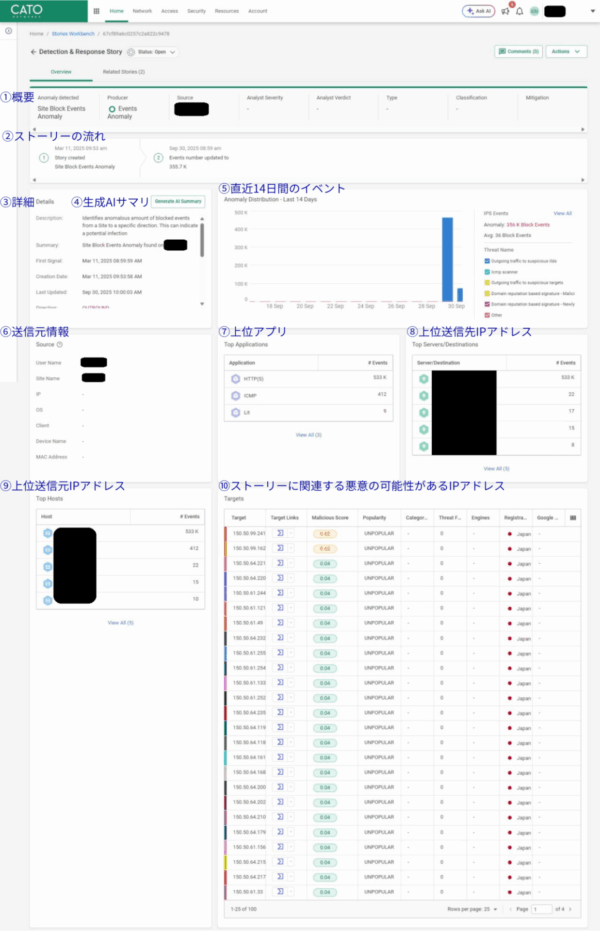Open target link icon for 150.50.99.241
This screenshot has width=600, height=931.
(x=281, y=534)
